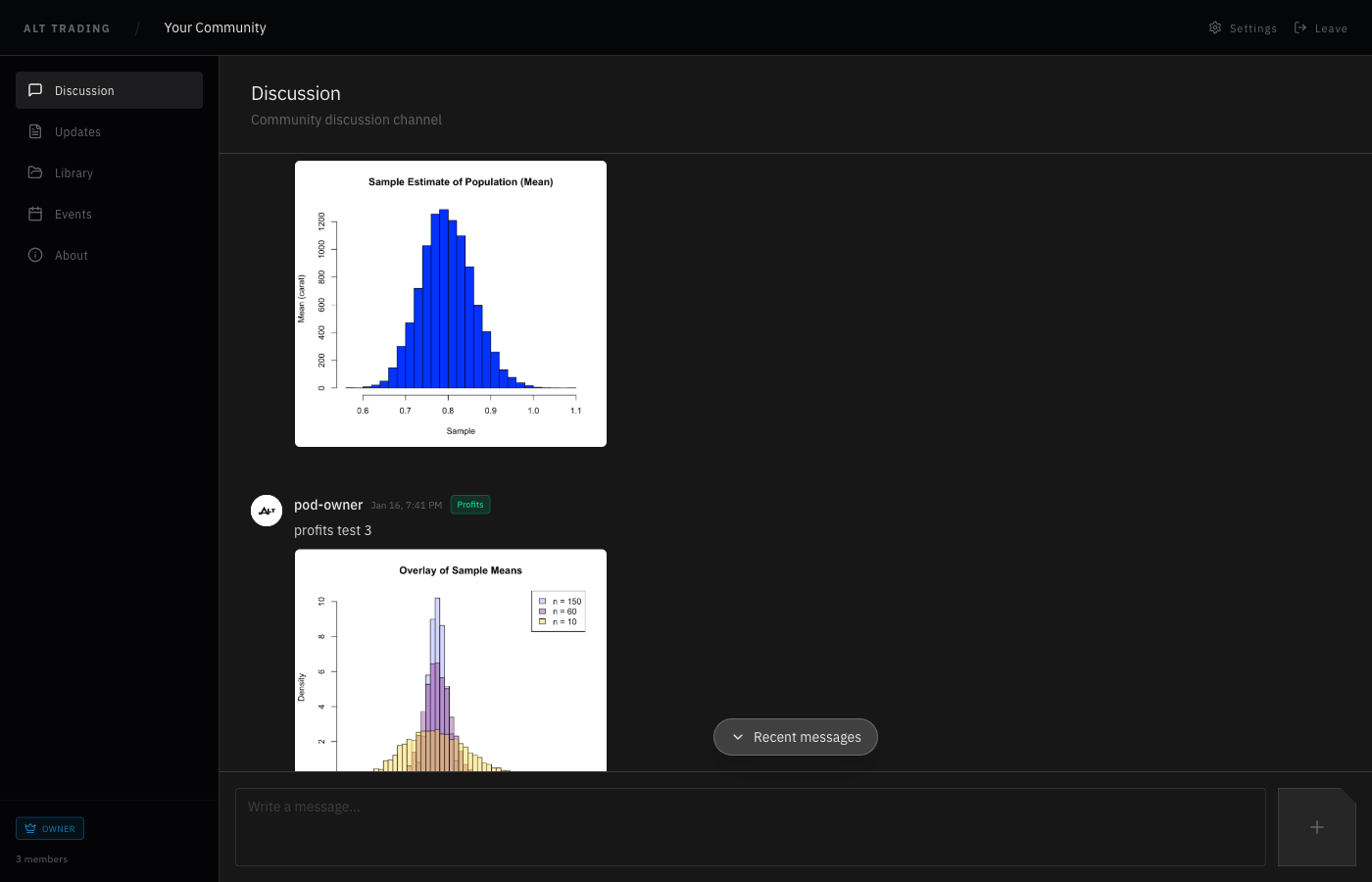Click the About info icon

(35, 255)
